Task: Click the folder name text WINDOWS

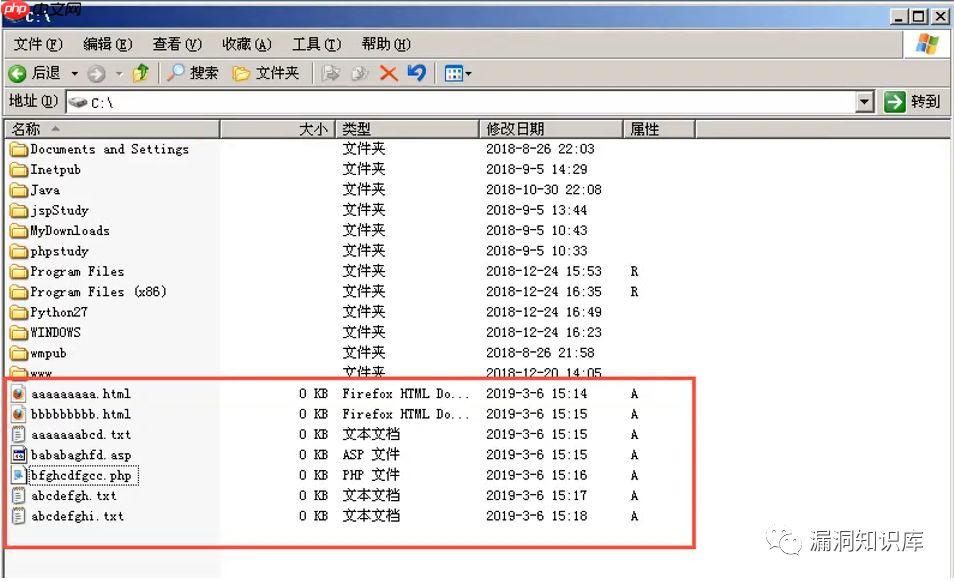Action: (55, 333)
